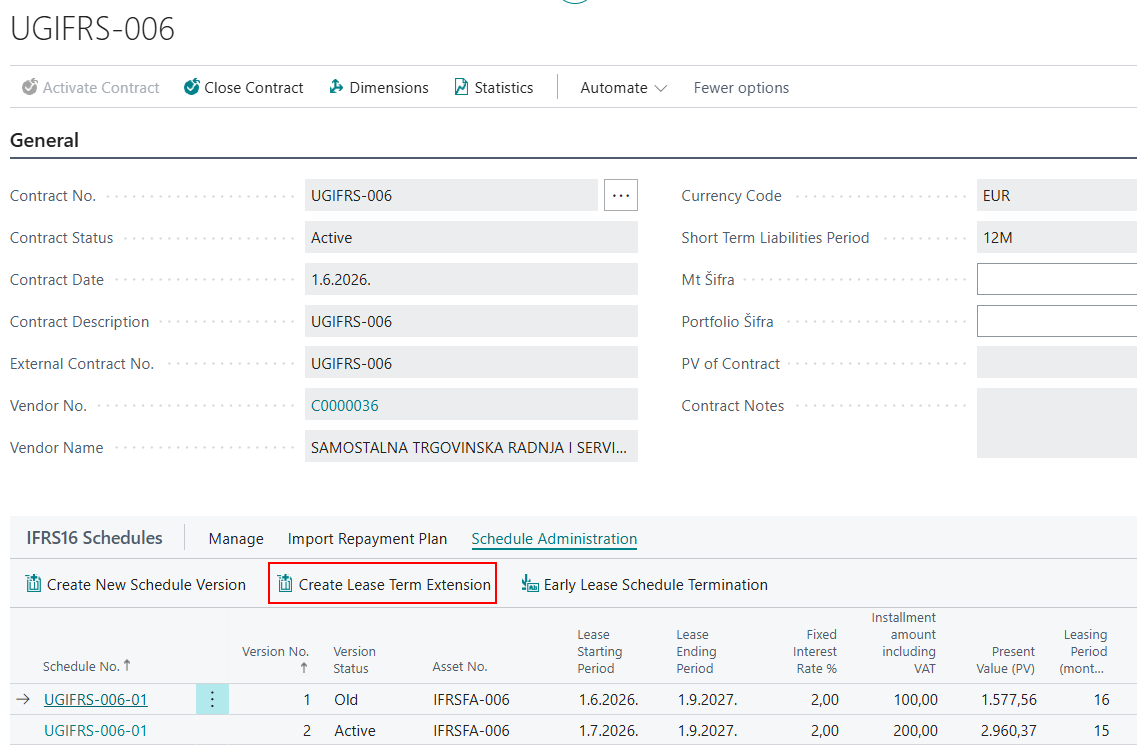Click installment cell 100,00
The height and width of the screenshot is (745, 1137).
coord(915,699)
